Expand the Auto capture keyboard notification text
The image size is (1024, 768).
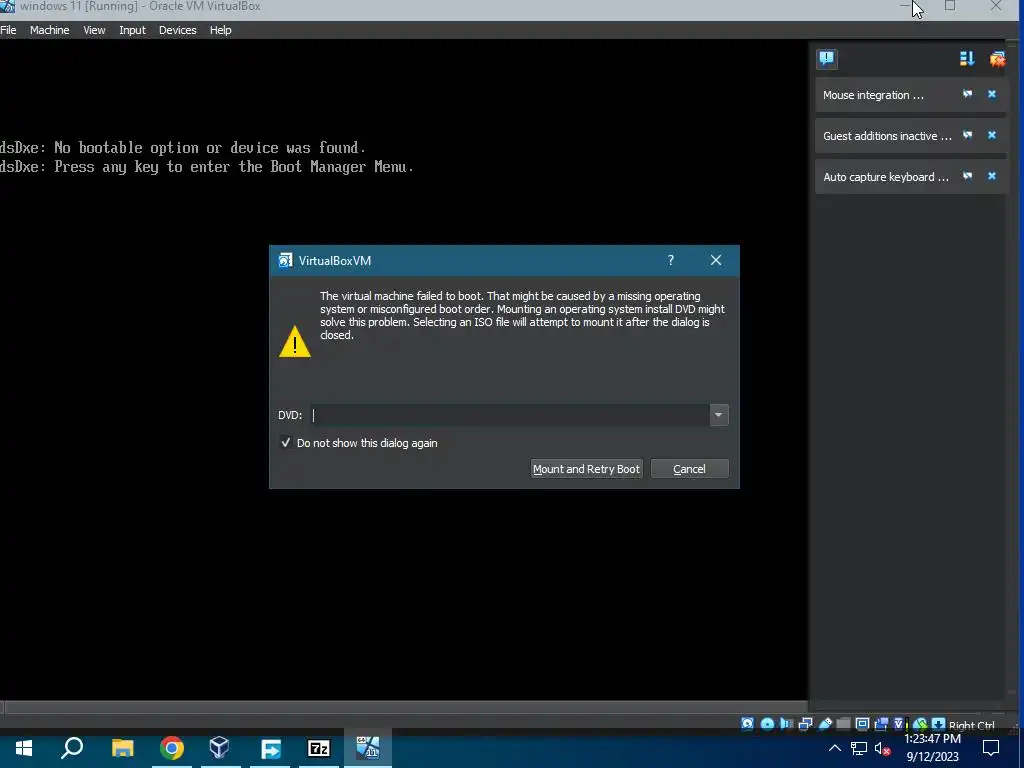886,178
